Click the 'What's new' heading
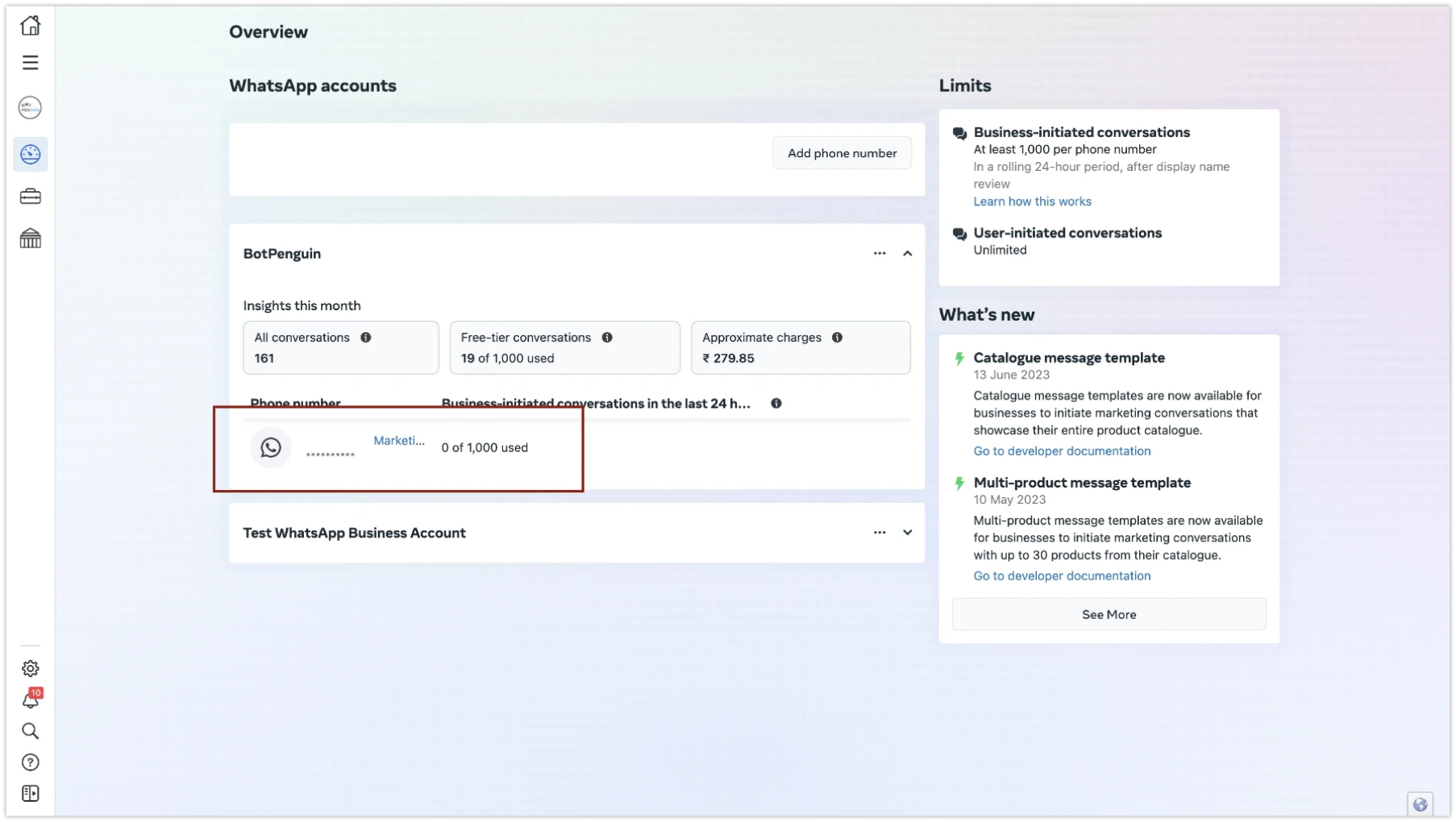 click(987, 314)
